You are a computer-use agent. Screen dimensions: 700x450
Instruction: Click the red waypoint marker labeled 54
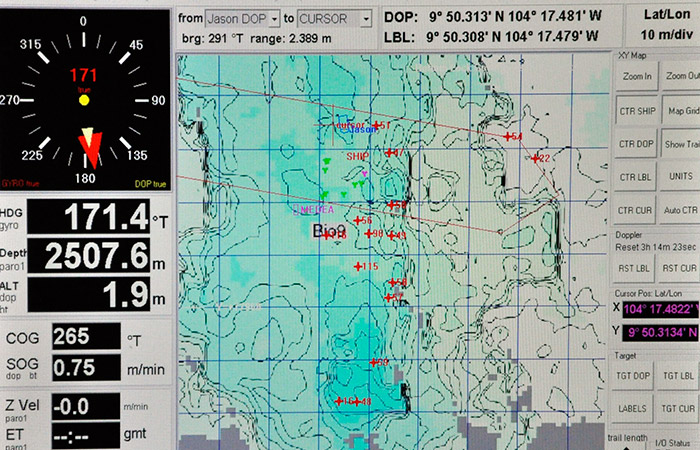click(x=508, y=136)
